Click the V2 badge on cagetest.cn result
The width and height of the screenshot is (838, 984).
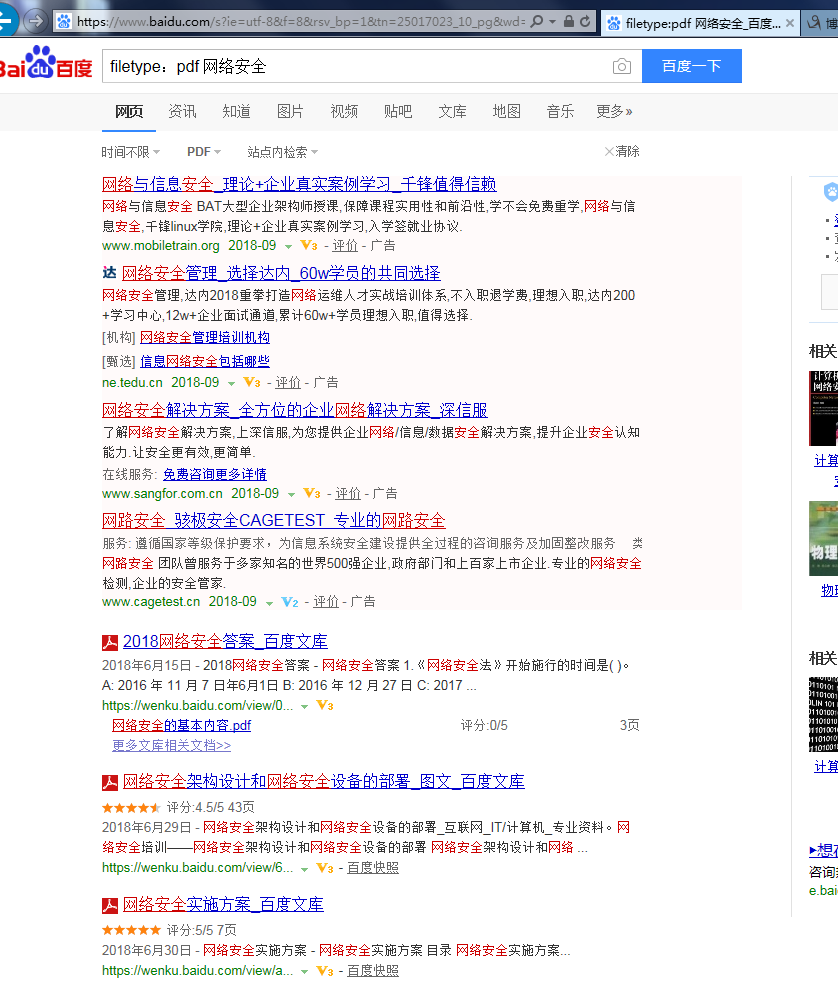click(x=290, y=602)
